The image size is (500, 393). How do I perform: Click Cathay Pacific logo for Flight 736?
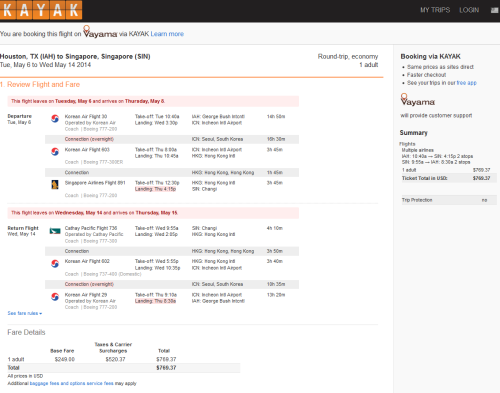tap(55, 231)
